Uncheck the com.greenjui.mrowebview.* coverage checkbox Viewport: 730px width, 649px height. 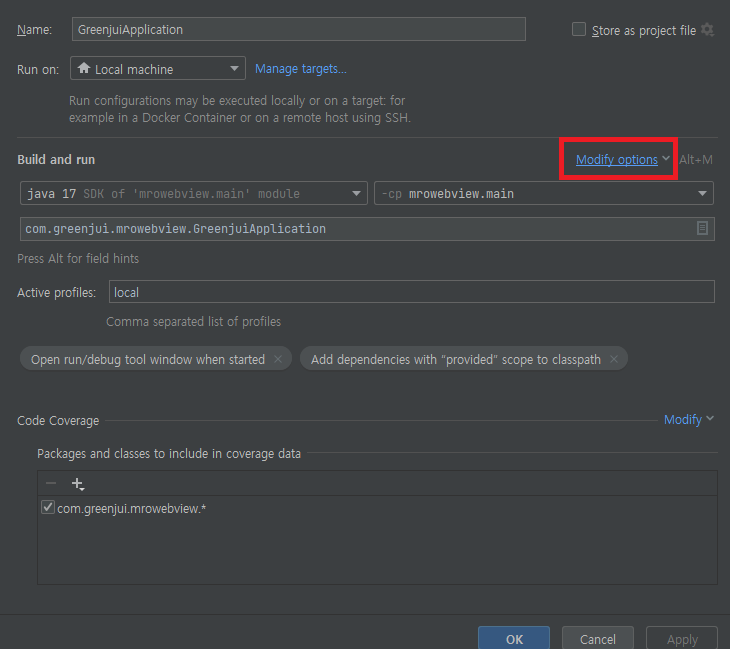(47, 507)
